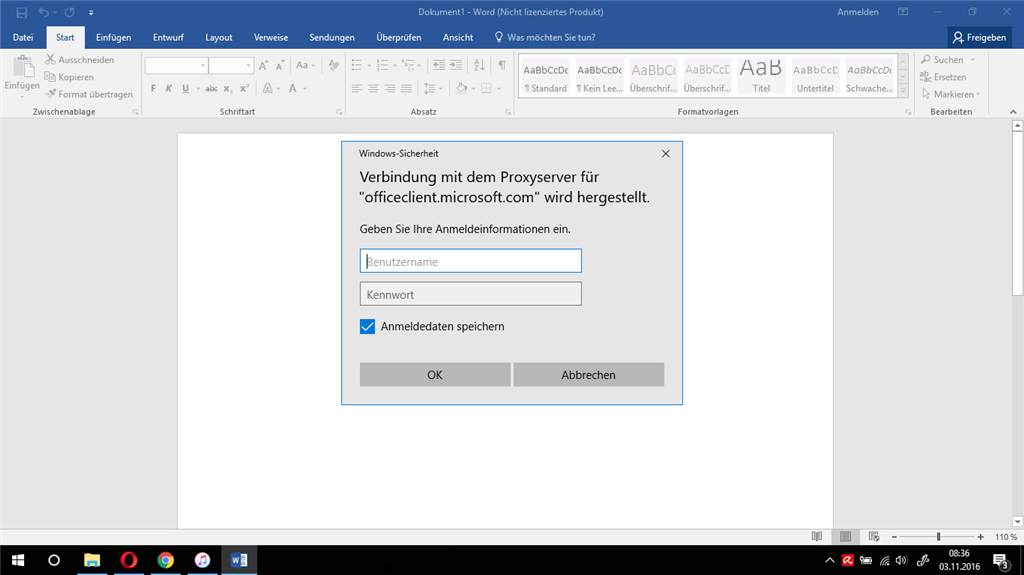Click the Kennwort password field
Screen dimensions: 1024x575
[470, 294]
